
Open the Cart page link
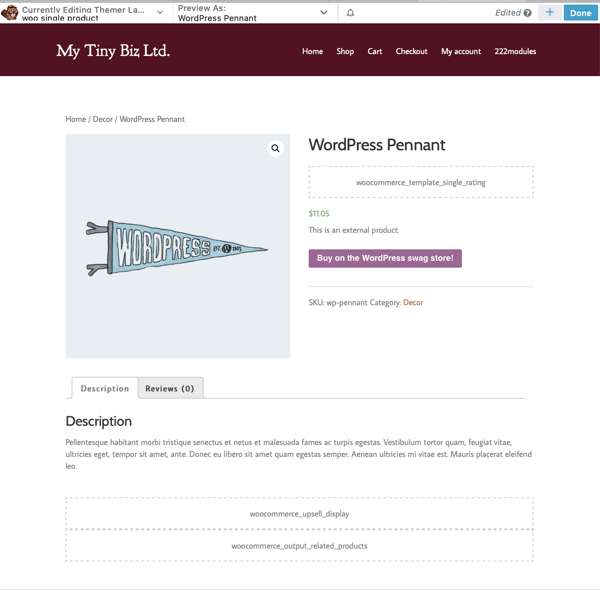pos(374,52)
